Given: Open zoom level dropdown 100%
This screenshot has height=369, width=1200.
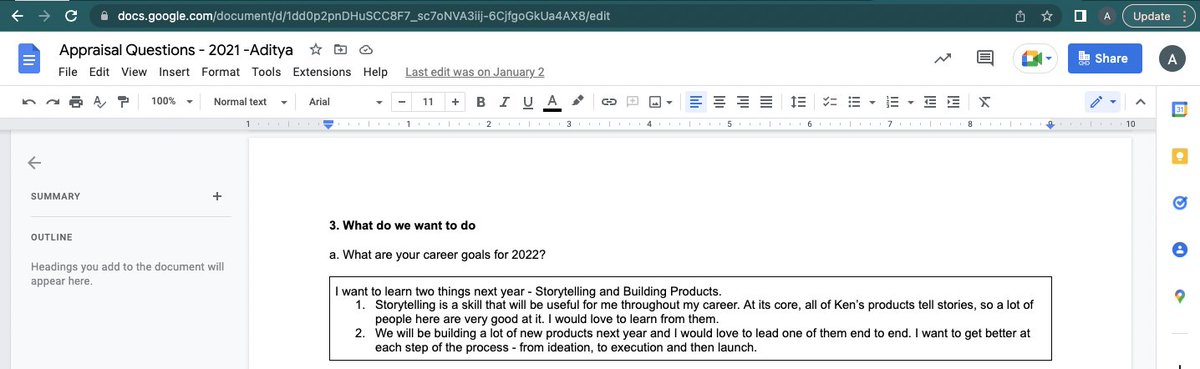Looking at the screenshot, I should click(171, 101).
